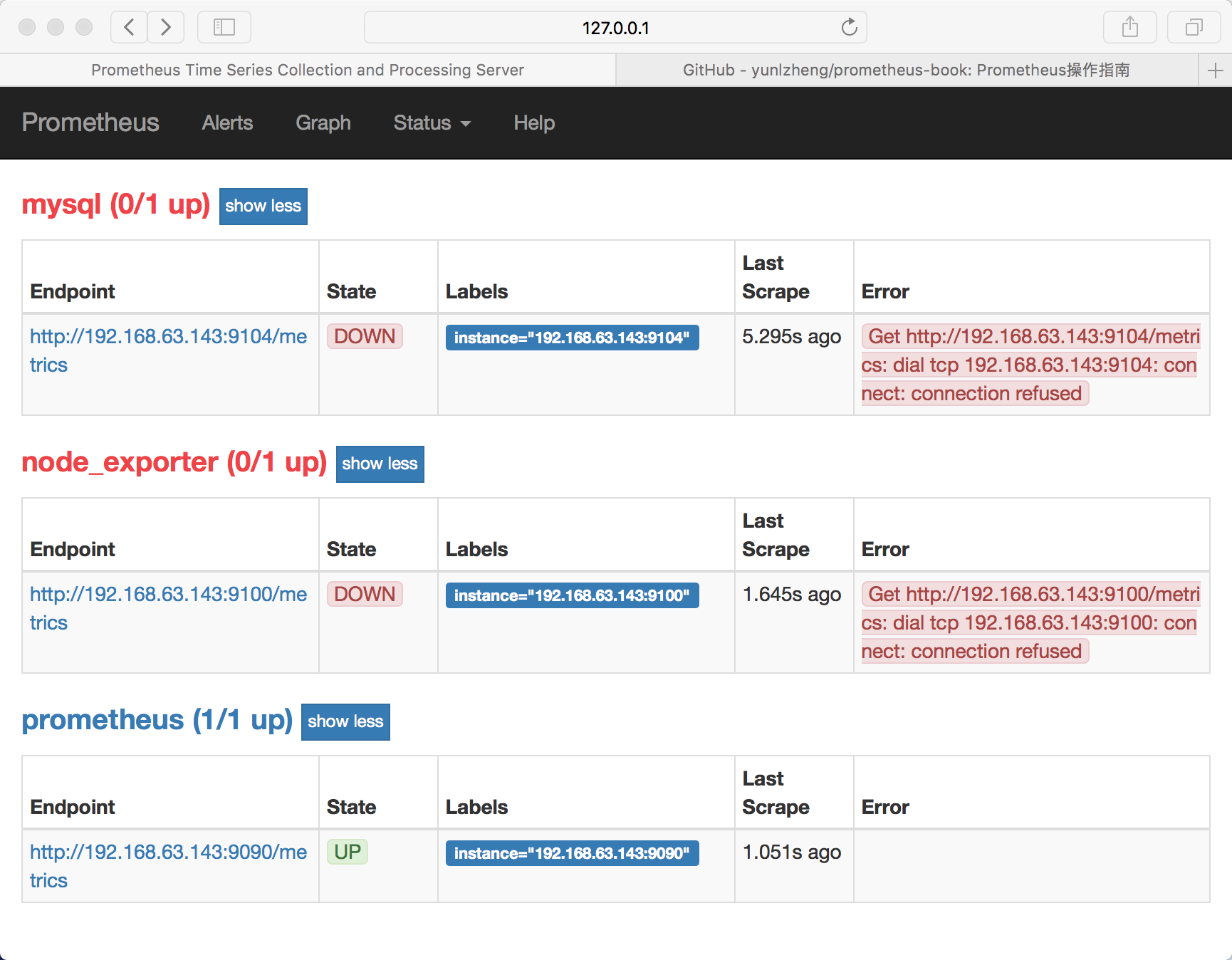Click the instance="192.168.63.143:9090" label
The height and width of the screenshot is (960, 1232).
tap(572, 853)
